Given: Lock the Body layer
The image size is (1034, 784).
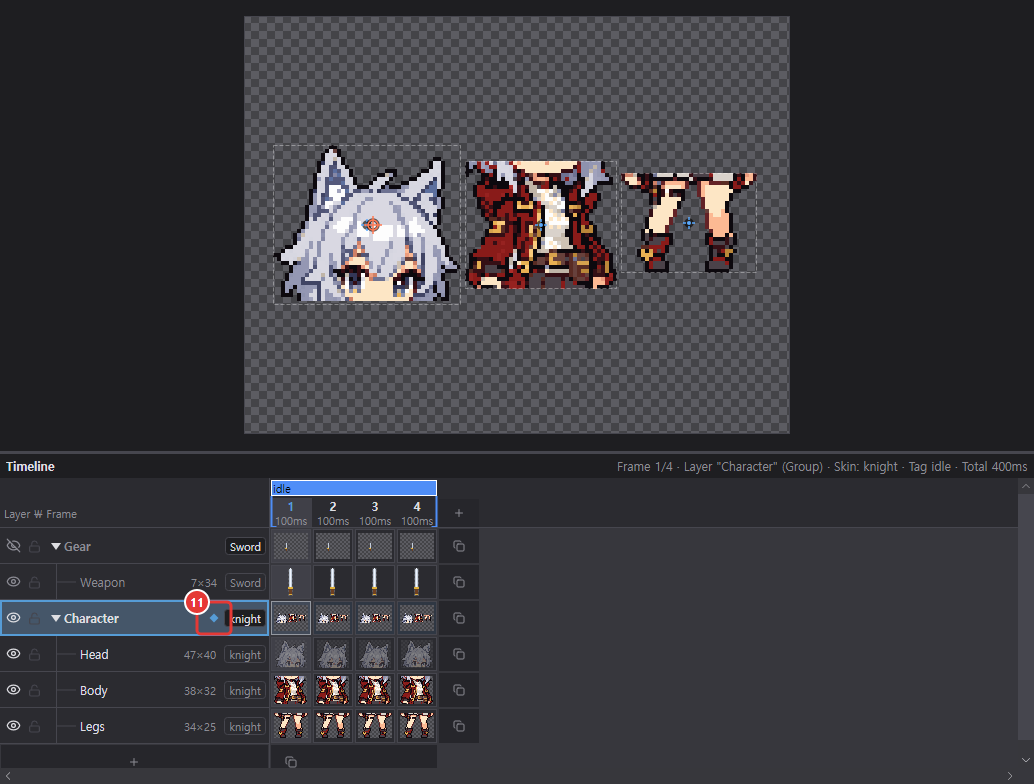Looking at the screenshot, I should (x=35, y=690).
